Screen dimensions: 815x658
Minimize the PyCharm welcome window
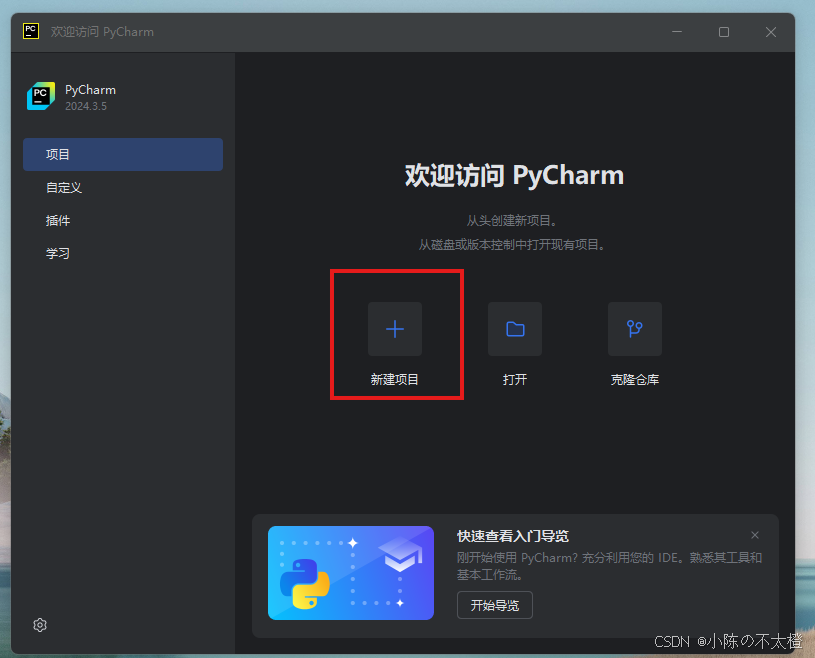coord(677,32)
